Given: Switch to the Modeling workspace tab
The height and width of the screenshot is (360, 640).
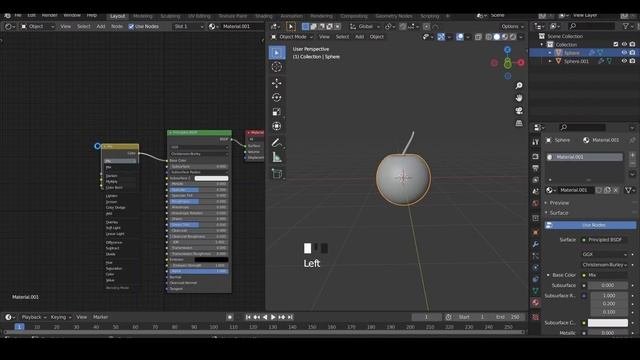Looking at the screenshot, I should [142, 16].
